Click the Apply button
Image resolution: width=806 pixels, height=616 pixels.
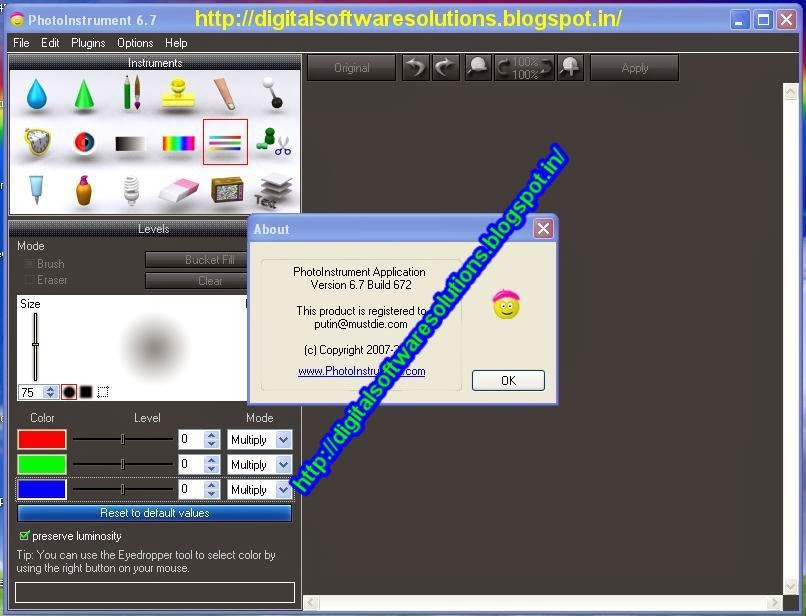635,68
